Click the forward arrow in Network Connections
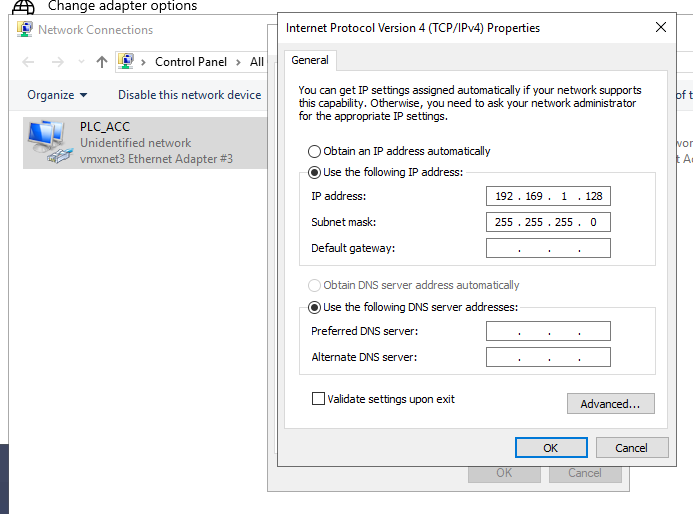 [x=56, y=62]
